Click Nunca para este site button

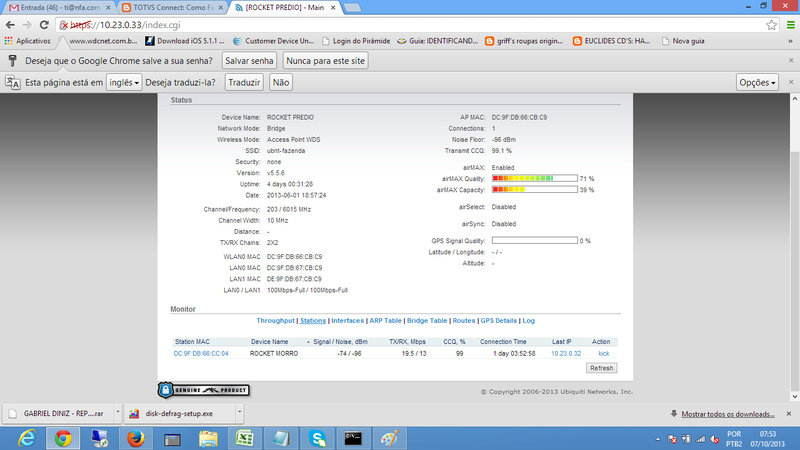coord(326,61)
